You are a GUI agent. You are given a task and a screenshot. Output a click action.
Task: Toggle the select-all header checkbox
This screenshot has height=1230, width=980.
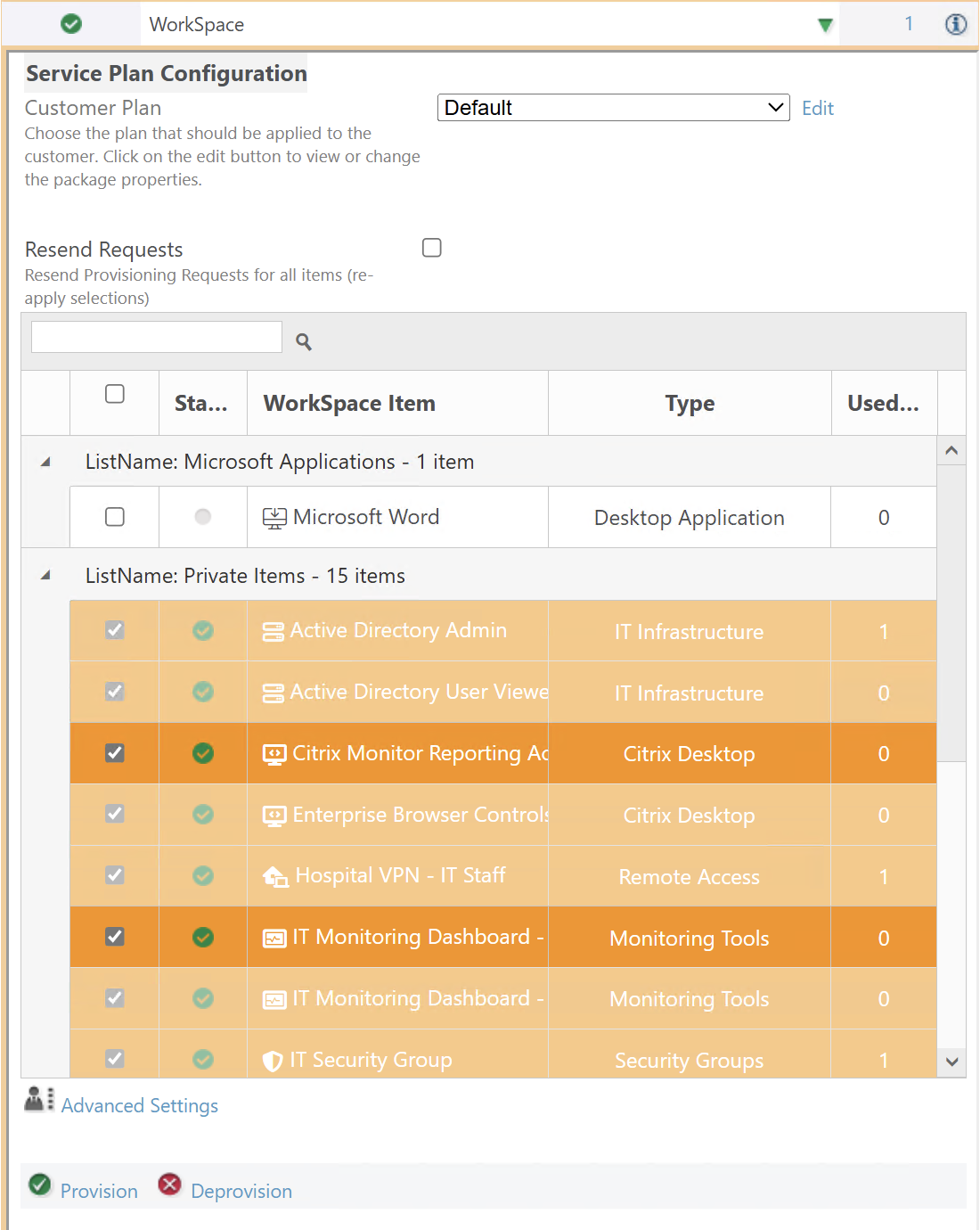pos(115,394)
